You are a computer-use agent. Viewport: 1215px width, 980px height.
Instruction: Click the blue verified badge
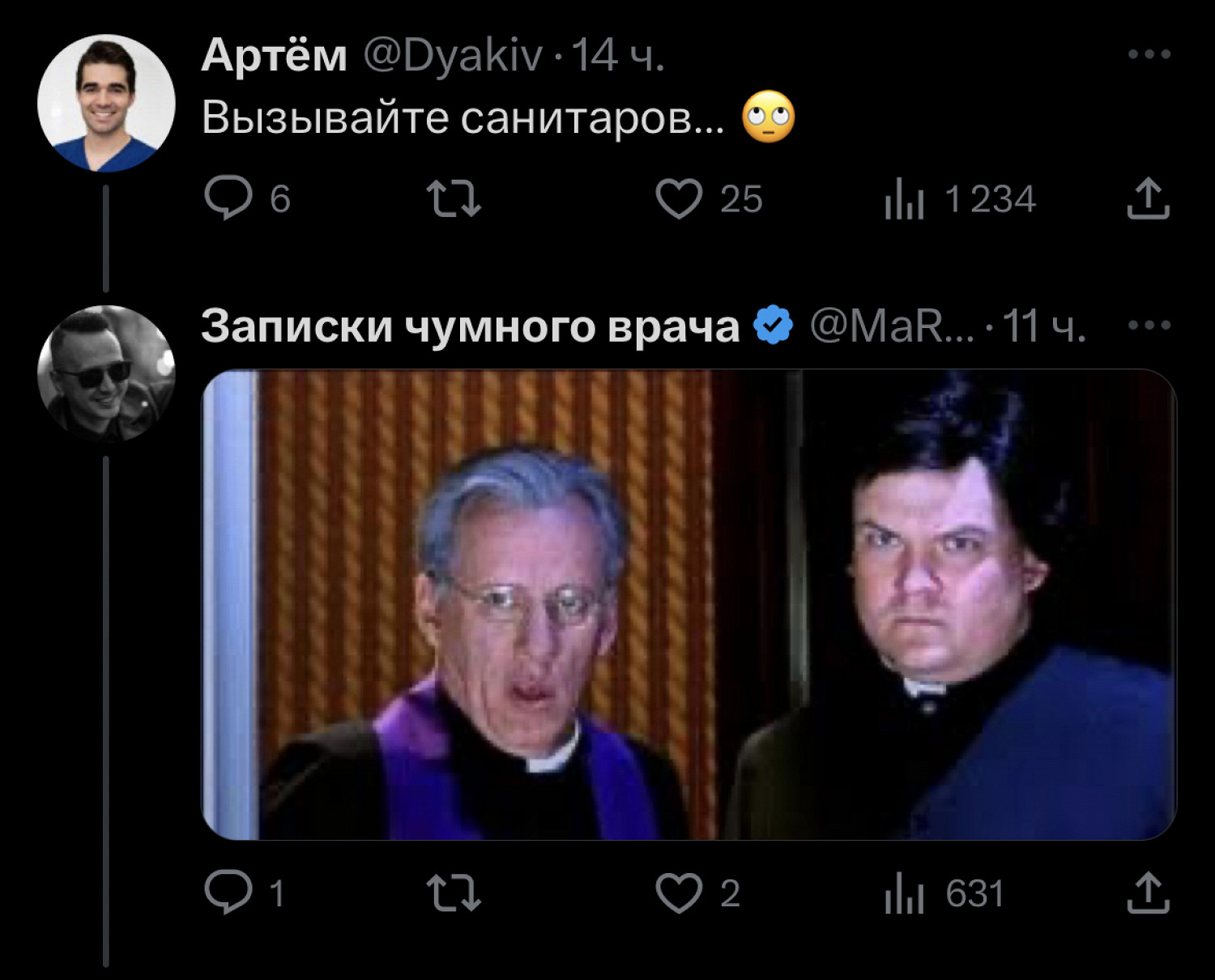coord(774,326)
